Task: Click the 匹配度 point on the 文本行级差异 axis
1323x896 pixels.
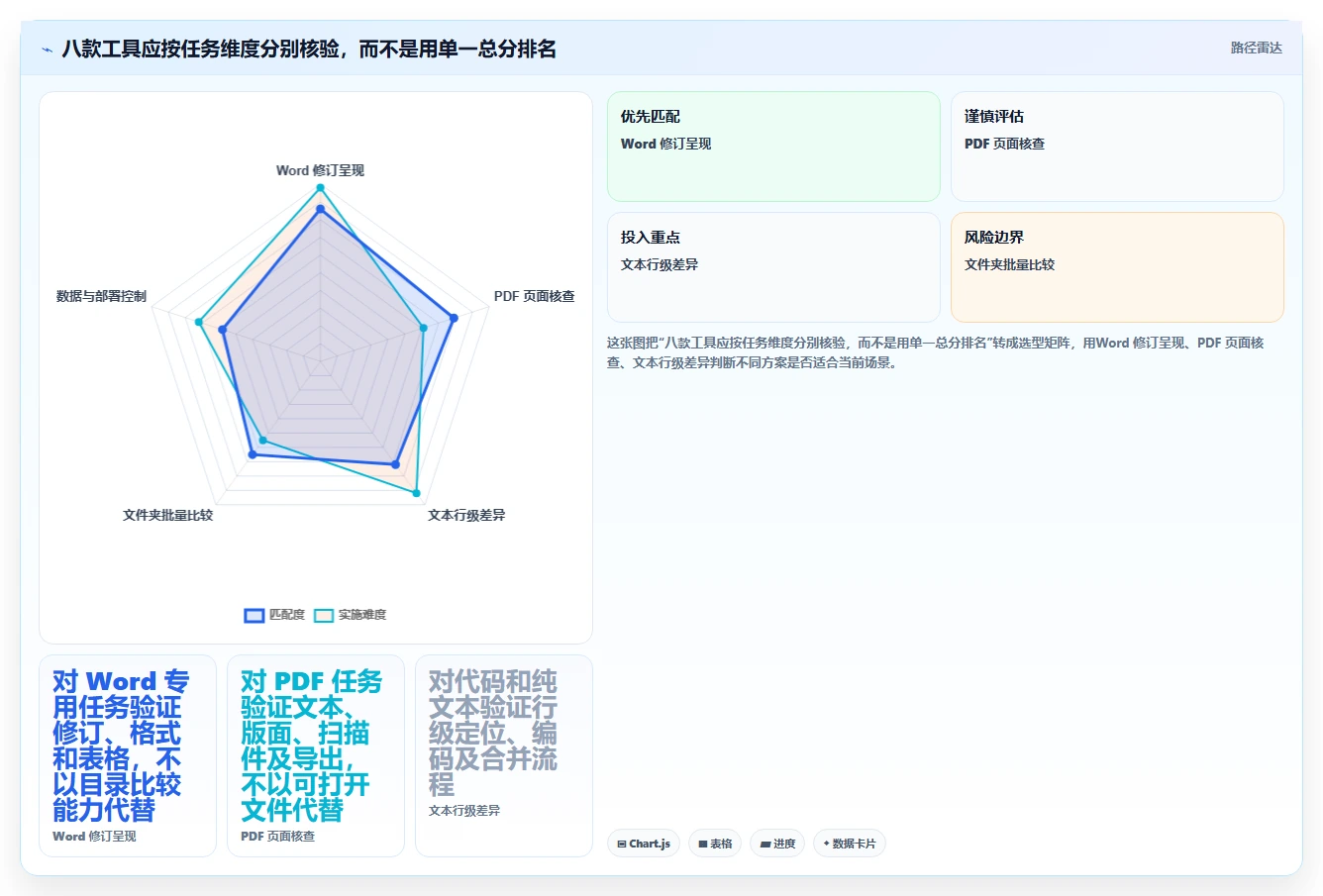Action: [395, 463]
